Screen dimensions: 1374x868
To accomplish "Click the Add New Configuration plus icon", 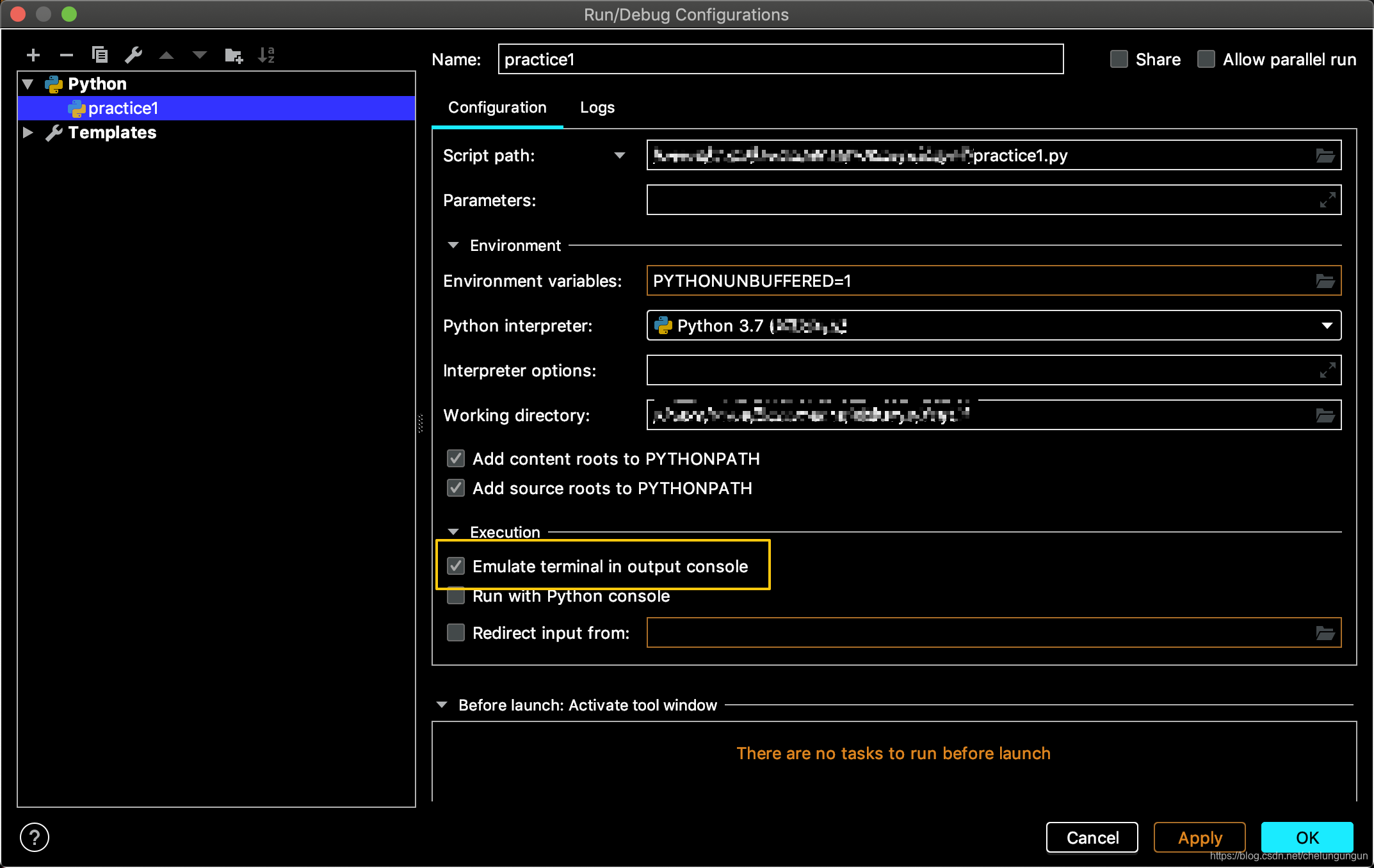I will [33, 55].
